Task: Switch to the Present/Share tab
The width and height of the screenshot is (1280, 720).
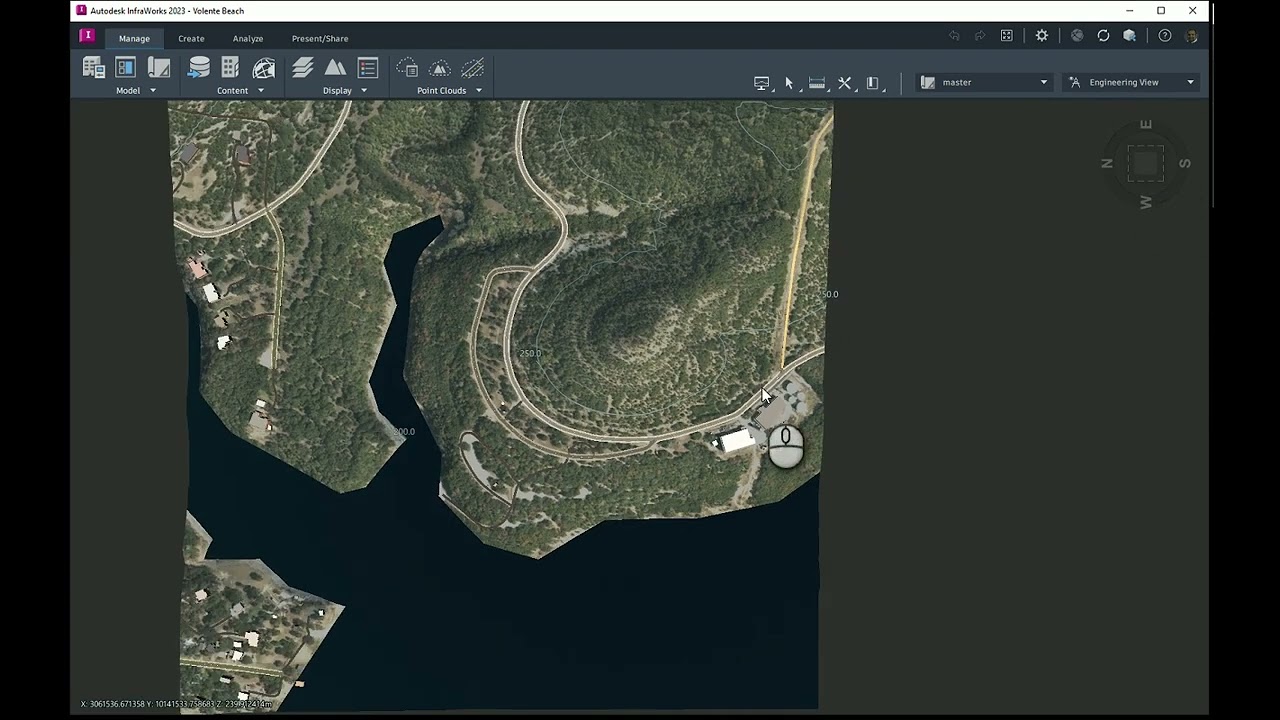Action: coord(320,39)
